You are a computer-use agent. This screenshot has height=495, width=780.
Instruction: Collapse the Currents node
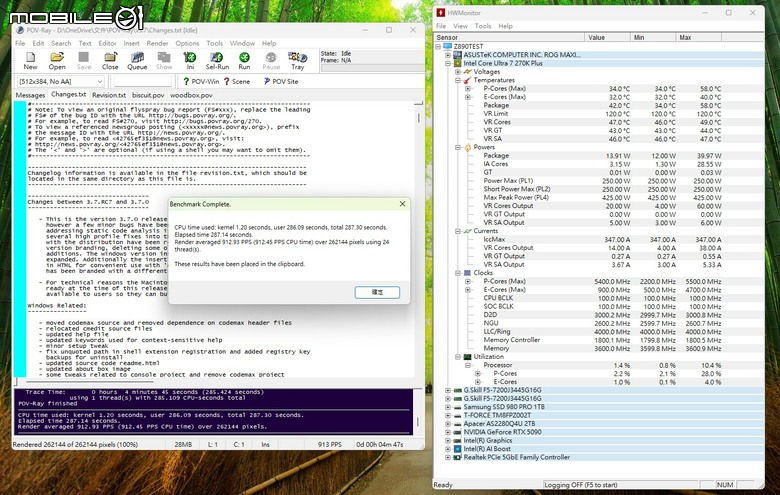458,231
